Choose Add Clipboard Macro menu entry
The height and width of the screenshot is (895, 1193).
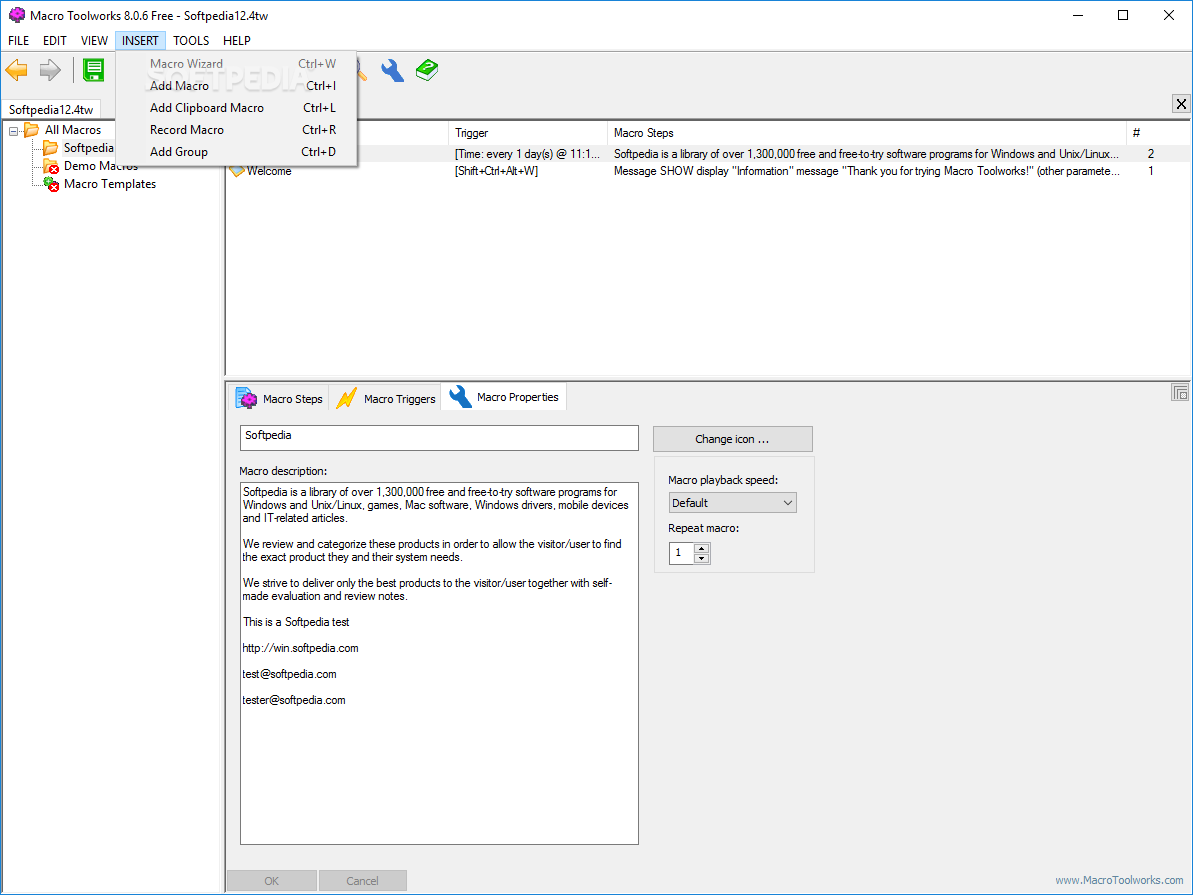pos(237,108)
